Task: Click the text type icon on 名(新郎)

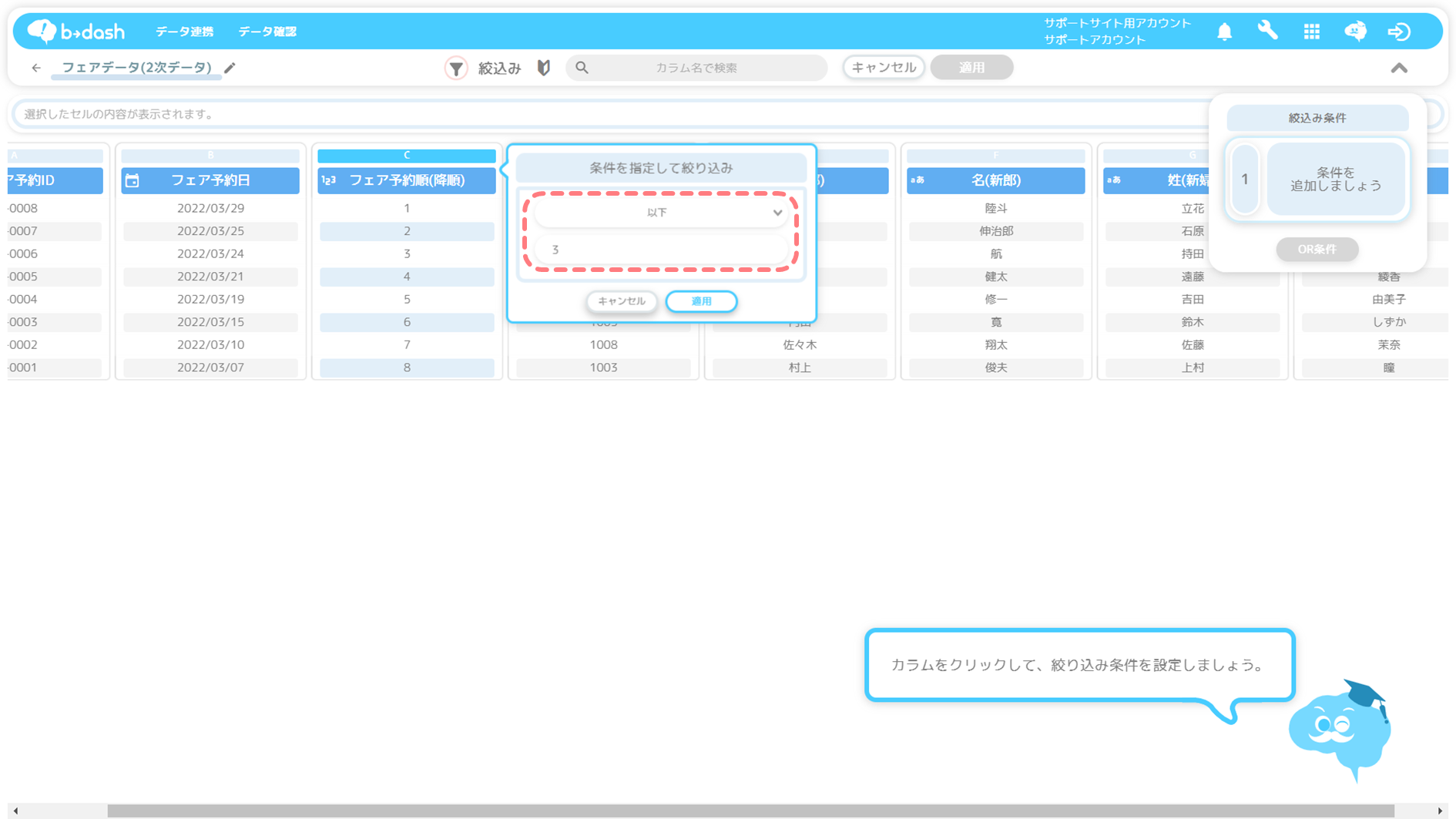Action: tap(918, 180)
